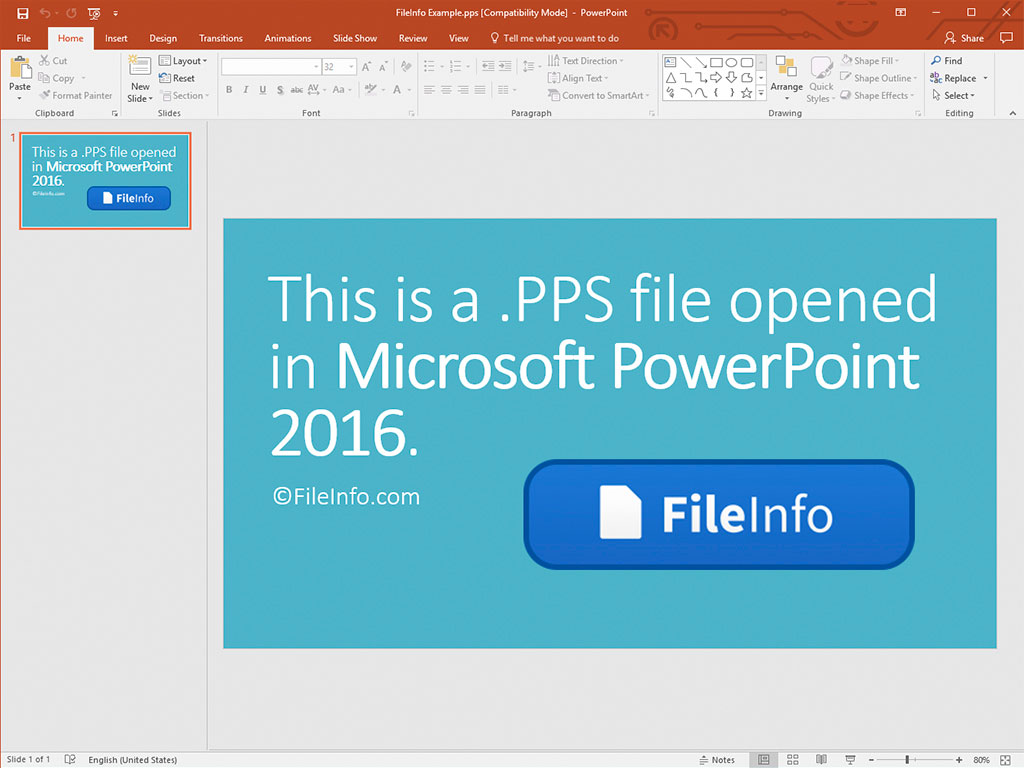Switch to the Insert tab
The image size is (1024, 768).
(116, 38)
